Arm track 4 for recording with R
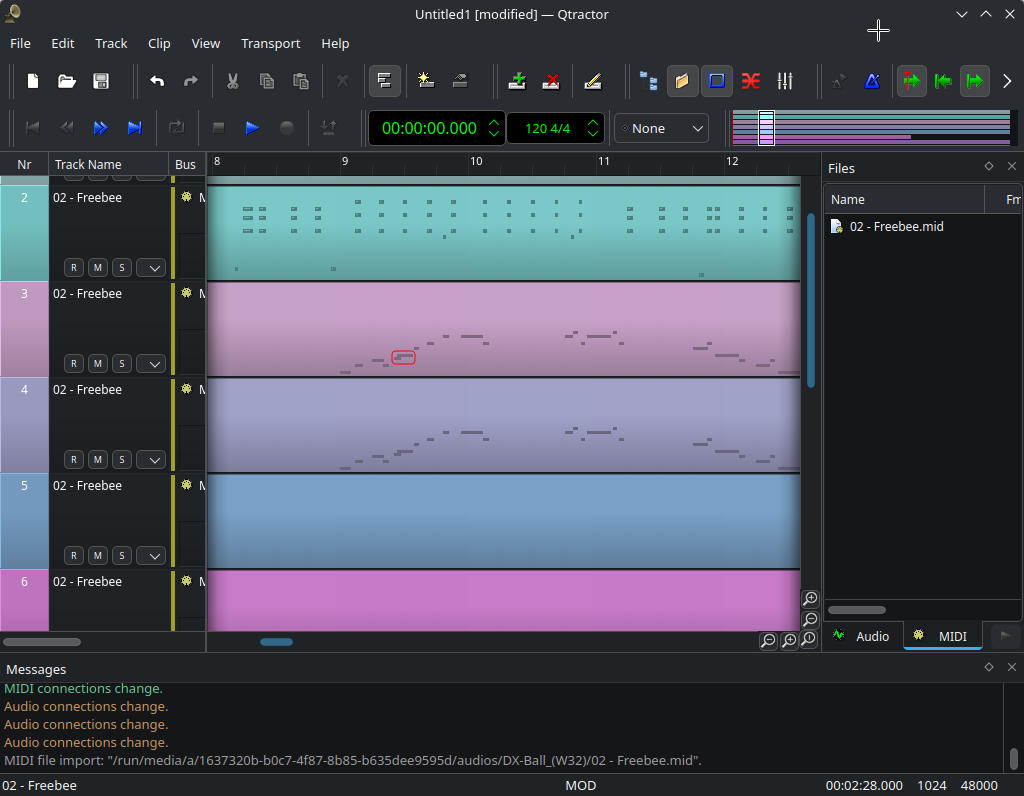Image resolution: width=1024 pixels, height=796 pixels. click(74, 459)
